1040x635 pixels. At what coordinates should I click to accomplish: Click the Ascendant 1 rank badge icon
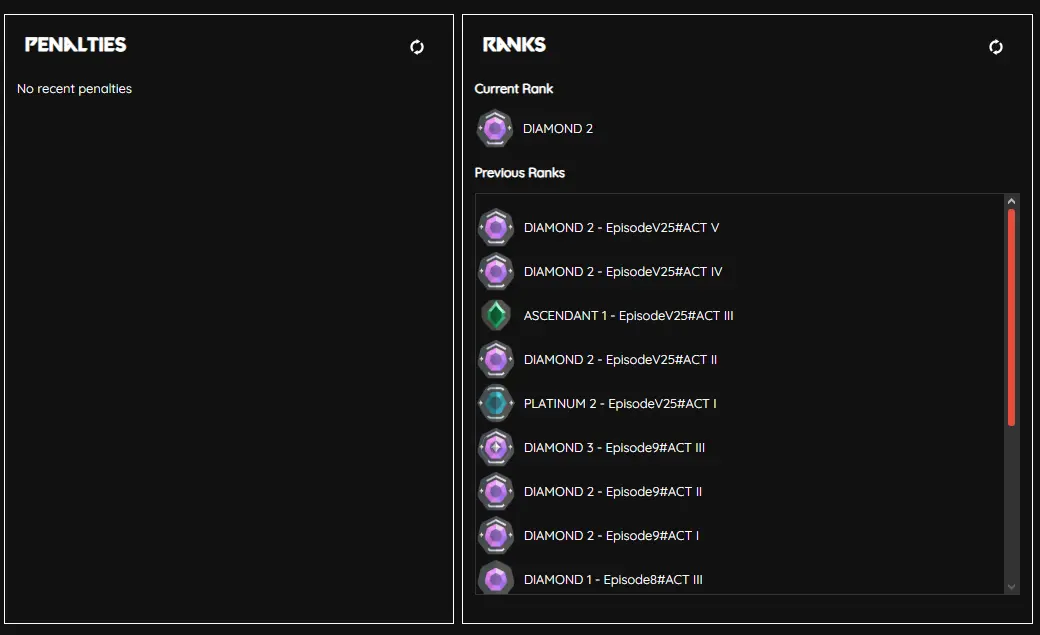tap(496, 316)
